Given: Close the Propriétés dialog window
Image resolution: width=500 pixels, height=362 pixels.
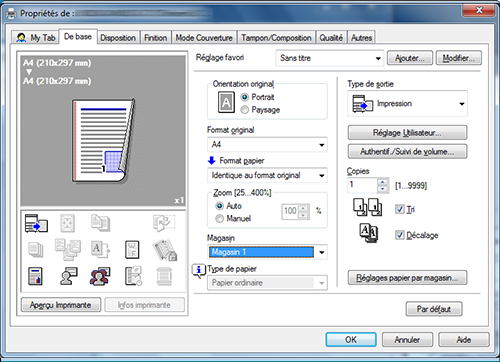Looking at the screenshot, I should pyautogui.click(x=479, y=10).
